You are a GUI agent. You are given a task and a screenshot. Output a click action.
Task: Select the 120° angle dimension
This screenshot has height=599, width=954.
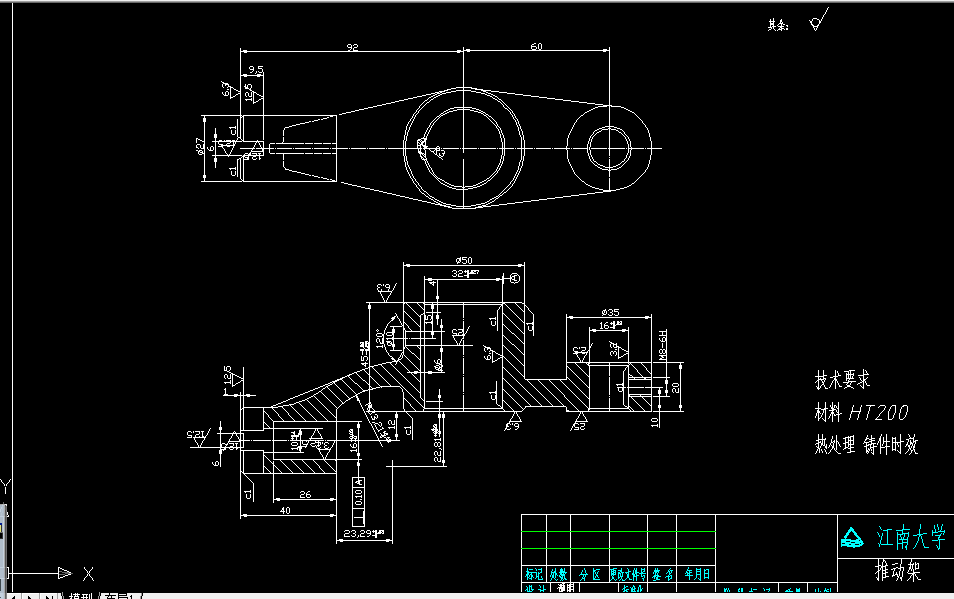pyautogui.click(x=380, y=338)
